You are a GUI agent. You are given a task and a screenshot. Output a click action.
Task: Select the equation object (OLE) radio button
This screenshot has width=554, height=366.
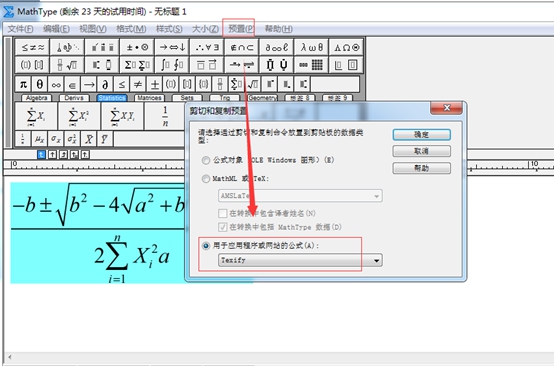(x=206, y=160)
